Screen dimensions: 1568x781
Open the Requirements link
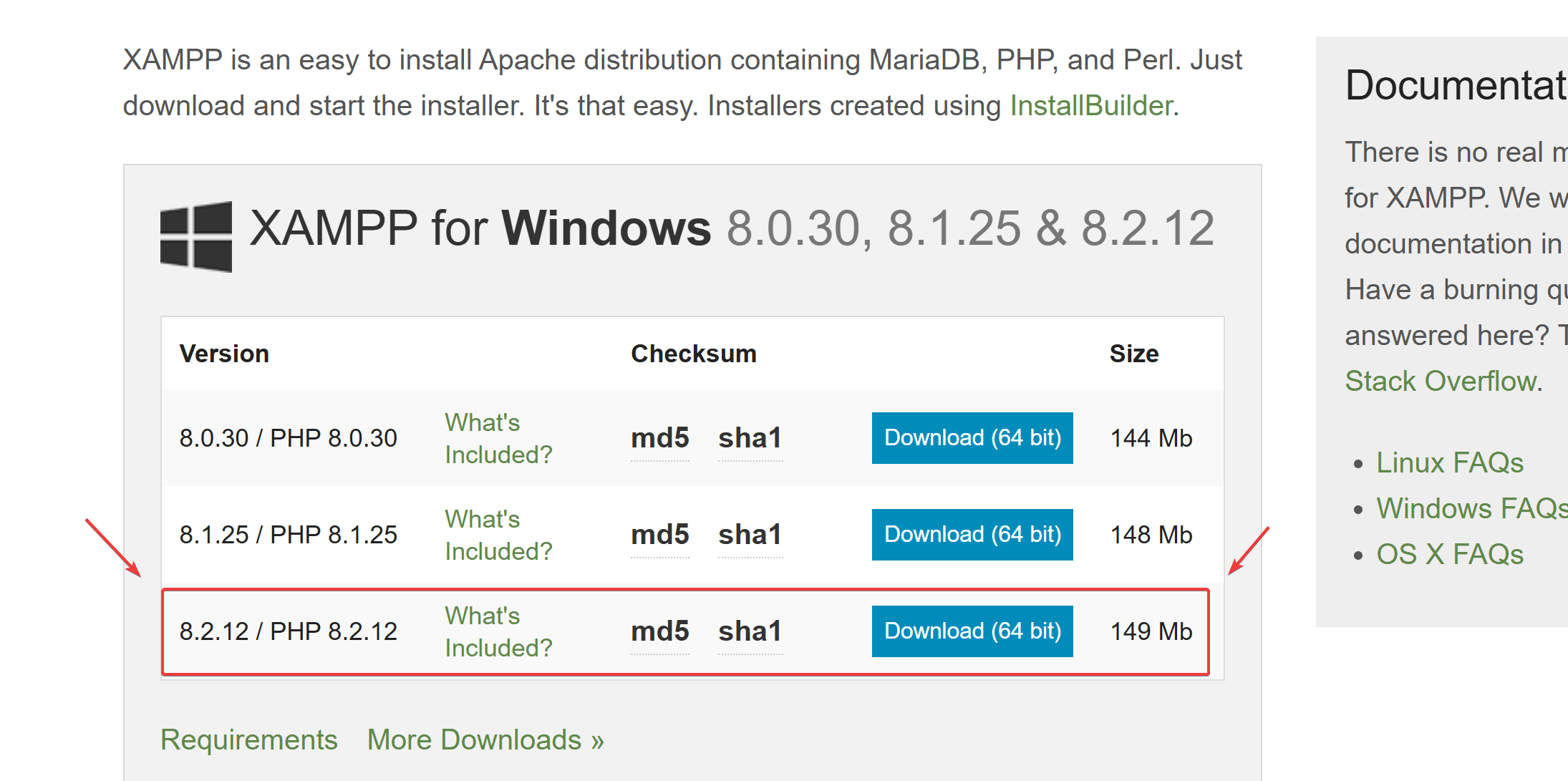248,740
